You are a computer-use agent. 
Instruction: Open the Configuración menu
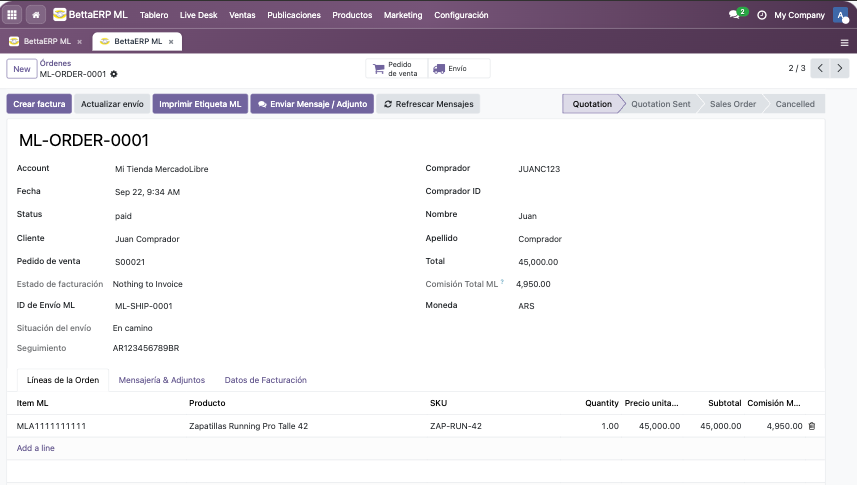pyautogui.click(x=461, y=15)
